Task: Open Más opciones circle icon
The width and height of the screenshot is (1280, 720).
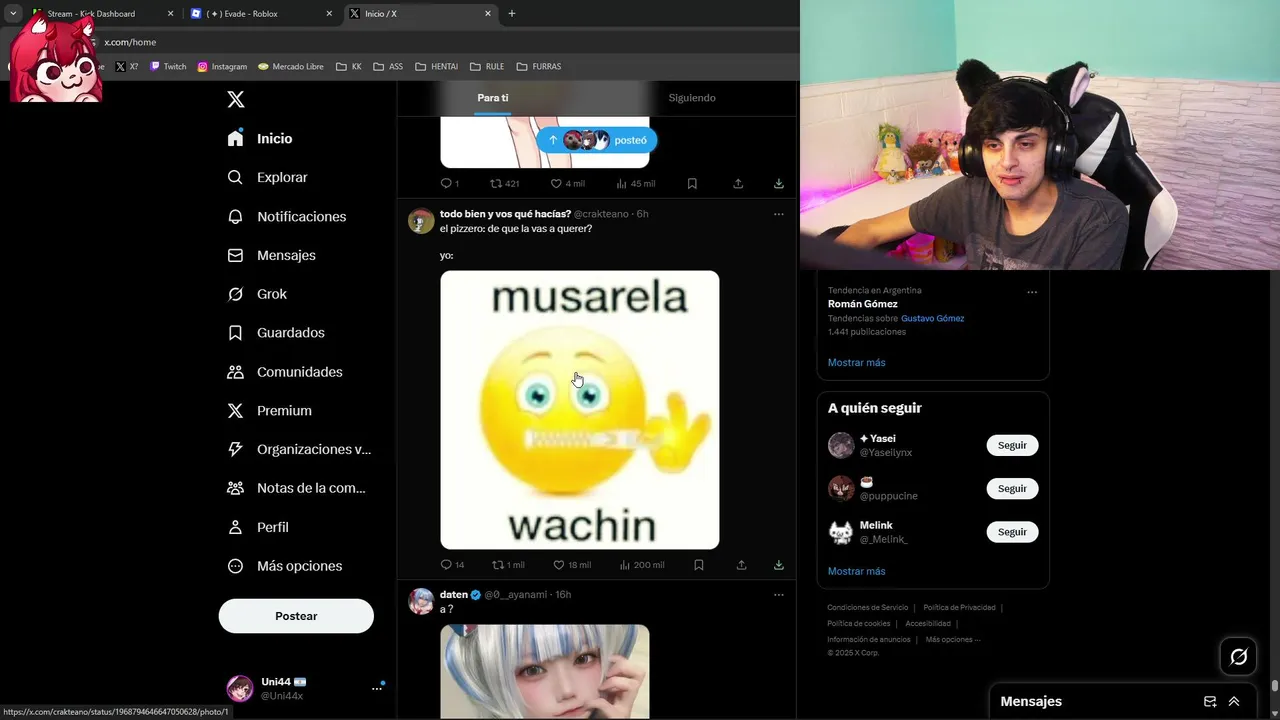Action: pyautogui.click(x=235, y=566)
